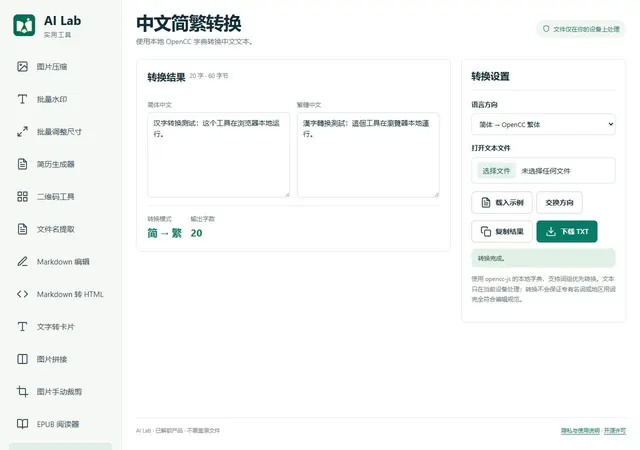Open the 开源许可 footer link
640x450 pixels.
click(x=615, y=430)
